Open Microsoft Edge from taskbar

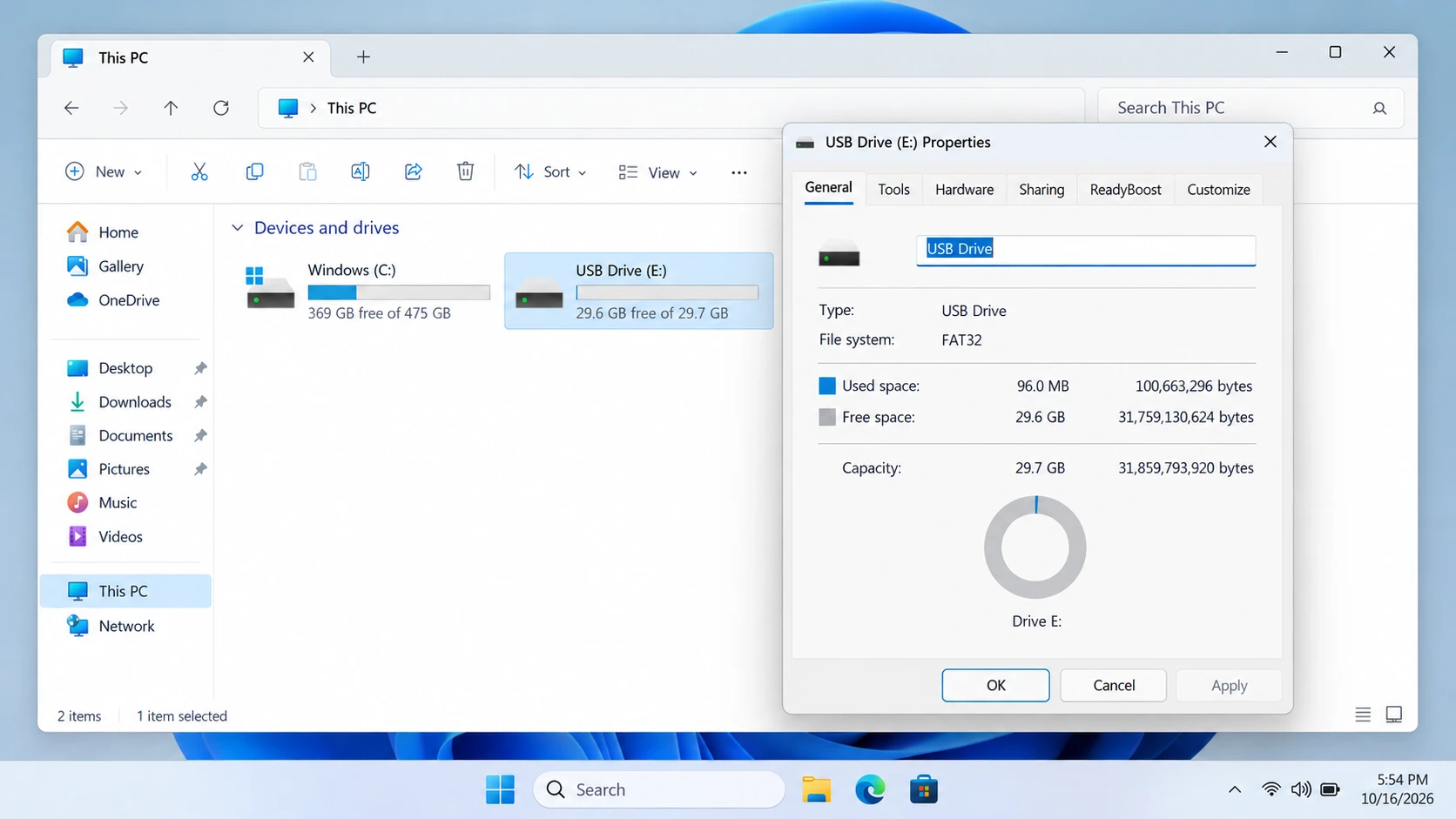[x=870, y=789]
